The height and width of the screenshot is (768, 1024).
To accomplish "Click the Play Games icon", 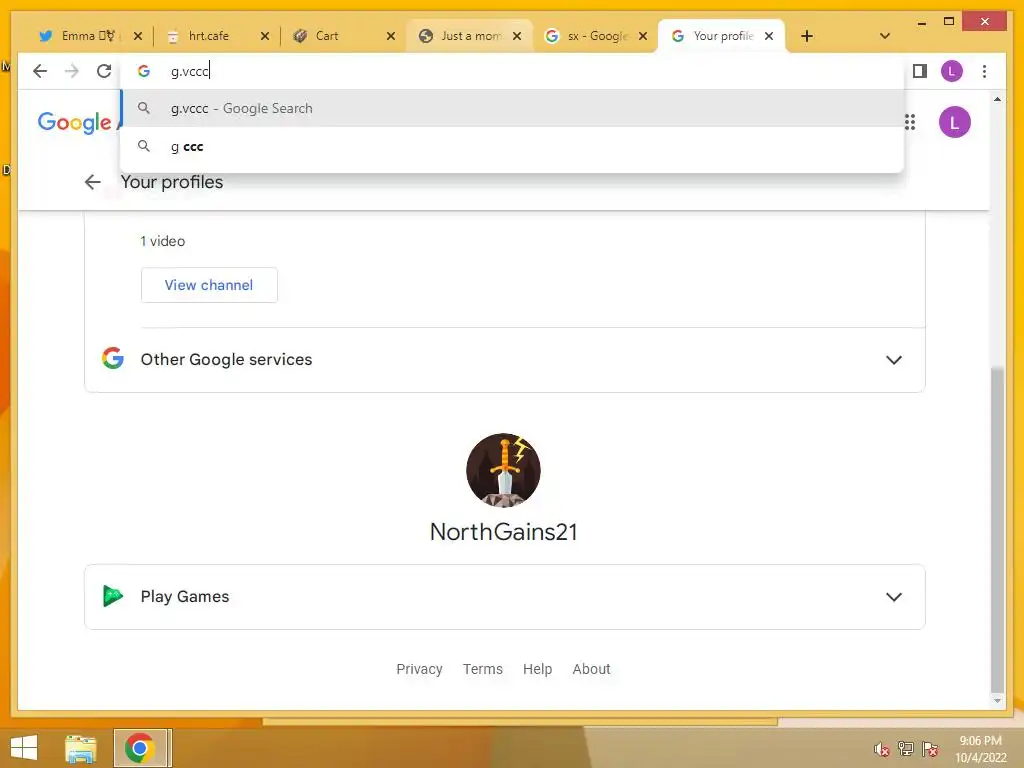I will 113,596.
